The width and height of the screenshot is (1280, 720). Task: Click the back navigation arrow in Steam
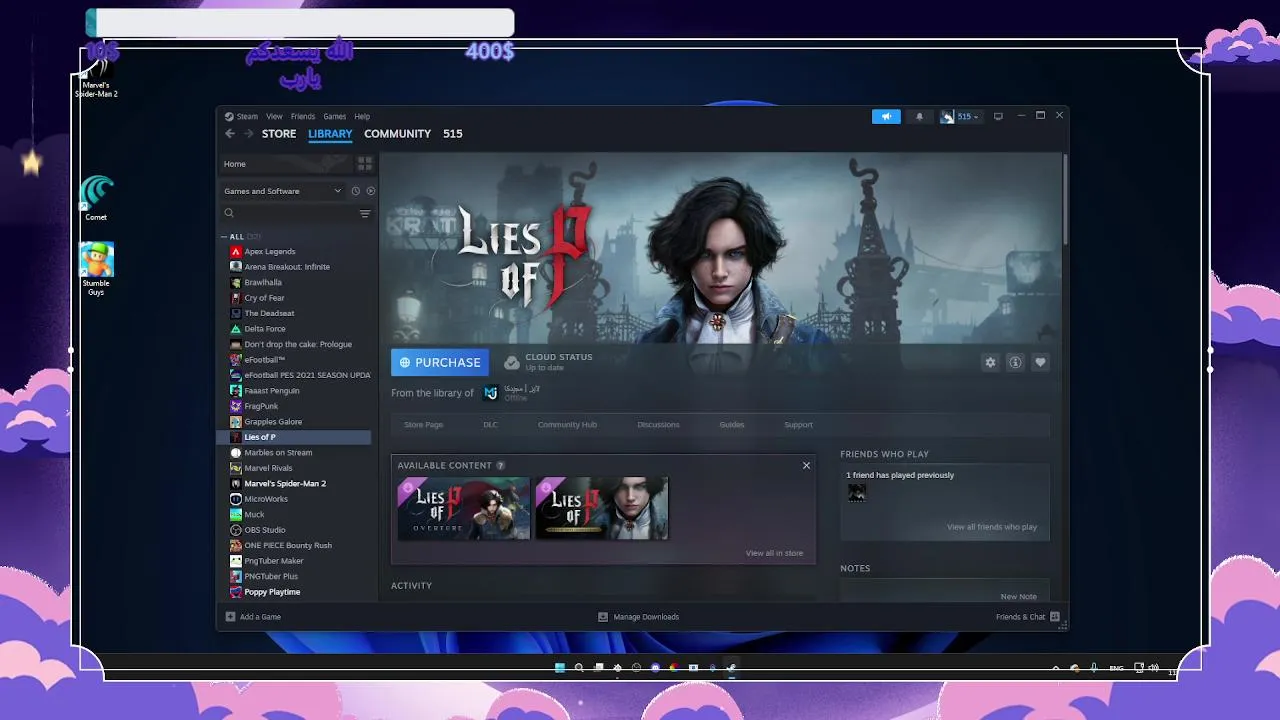point(230,134)
